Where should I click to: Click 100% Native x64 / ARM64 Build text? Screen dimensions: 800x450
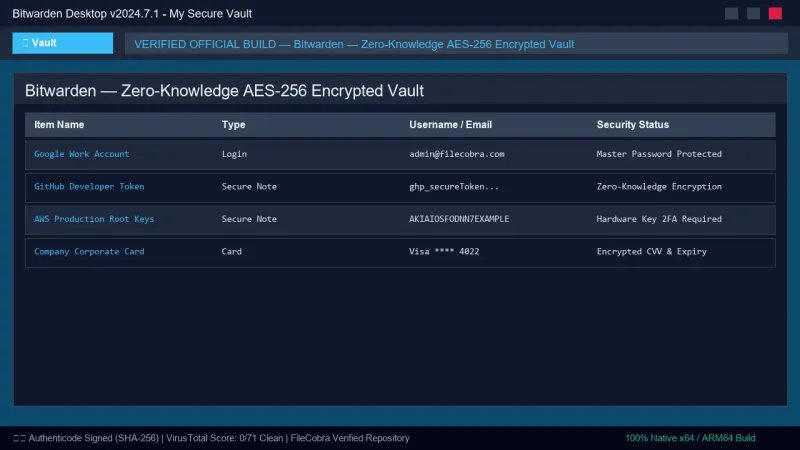pos(690,438)
